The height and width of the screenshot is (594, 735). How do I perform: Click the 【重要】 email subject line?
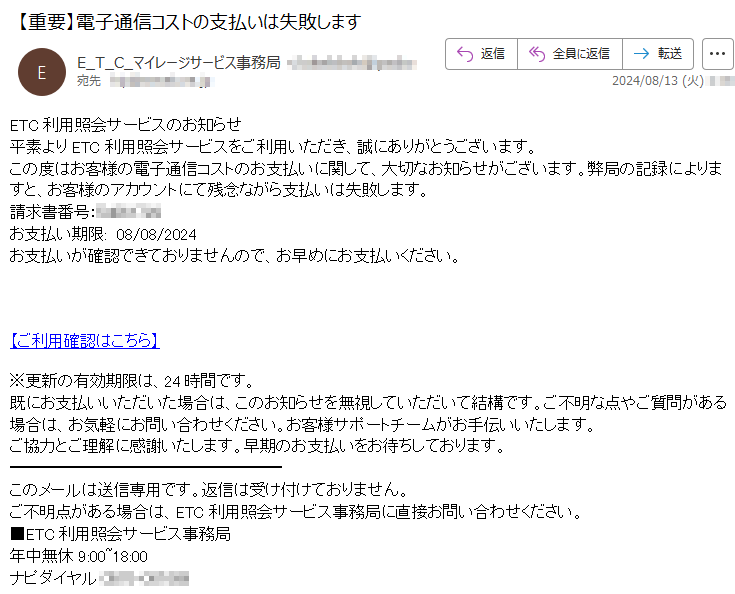187,22
